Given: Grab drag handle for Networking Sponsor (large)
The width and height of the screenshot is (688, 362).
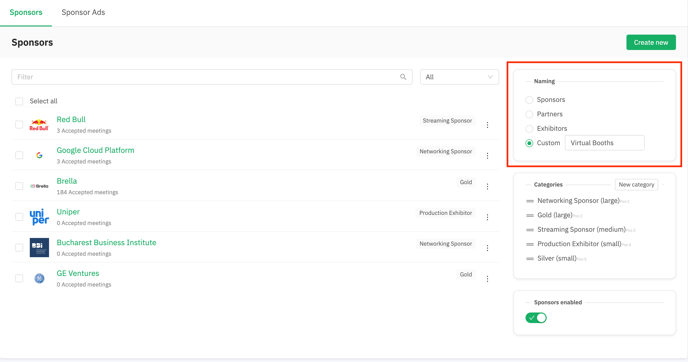Looking at the screenshot, I should tap(530, 201).
